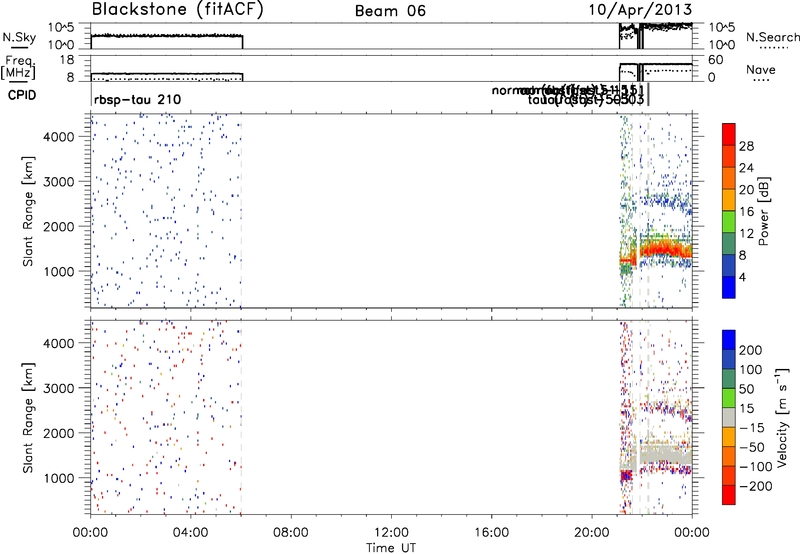The image size is (800, 554).
Task: Select the 3000 tick in the power panel
Action: coord(59,182)
